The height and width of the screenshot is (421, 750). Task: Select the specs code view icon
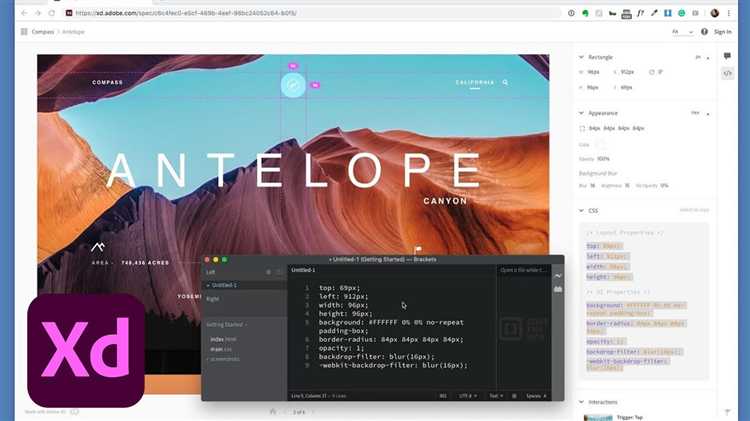pos(728,73)
